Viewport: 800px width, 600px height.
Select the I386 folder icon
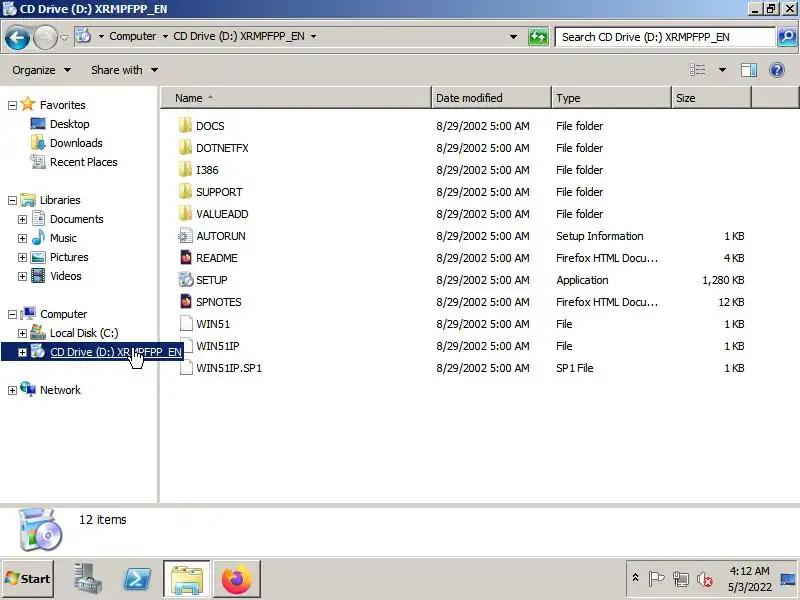pos(185,169)
